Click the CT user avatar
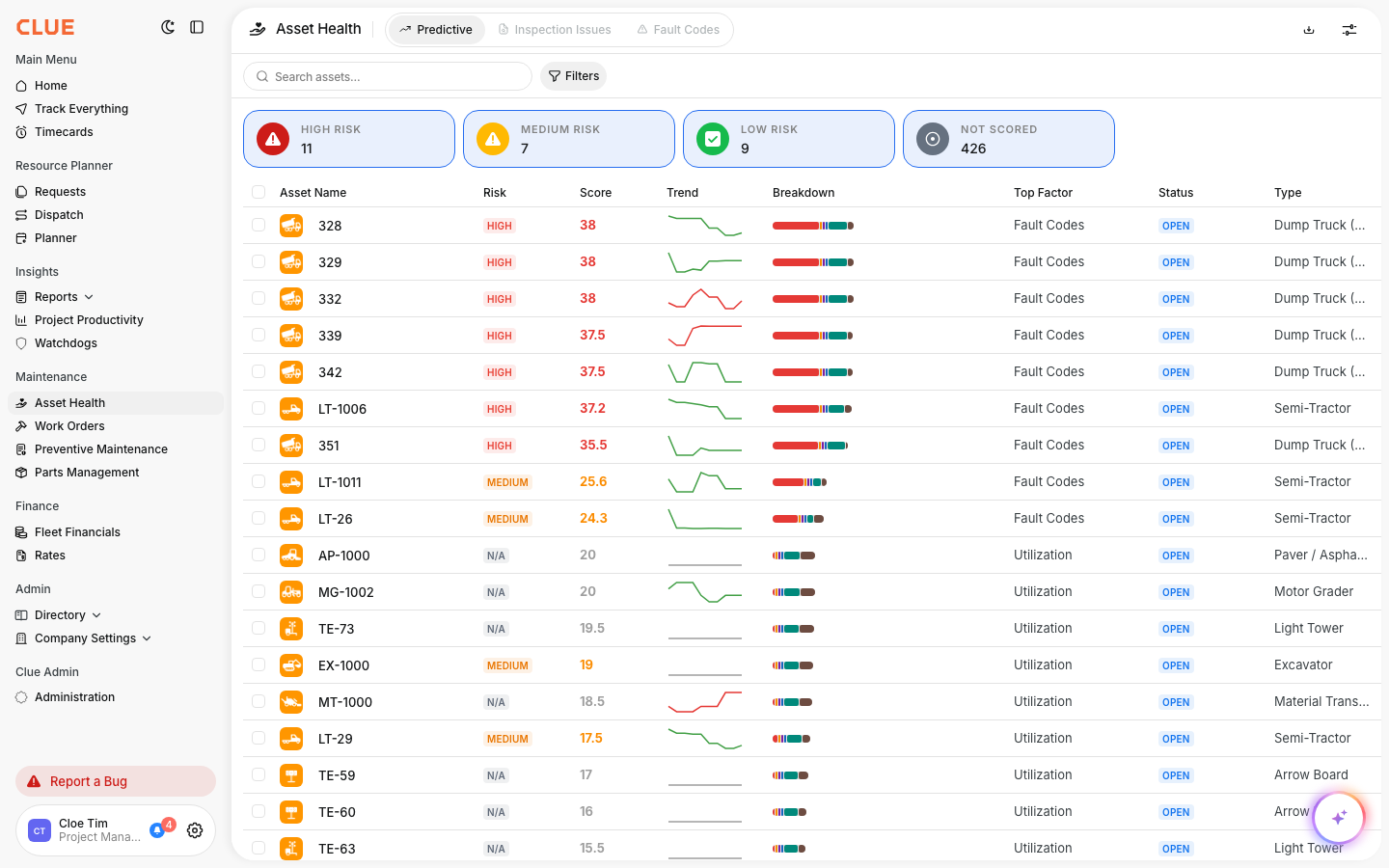Viewport: 1389px width, 868px height. (x=40, y=830)
